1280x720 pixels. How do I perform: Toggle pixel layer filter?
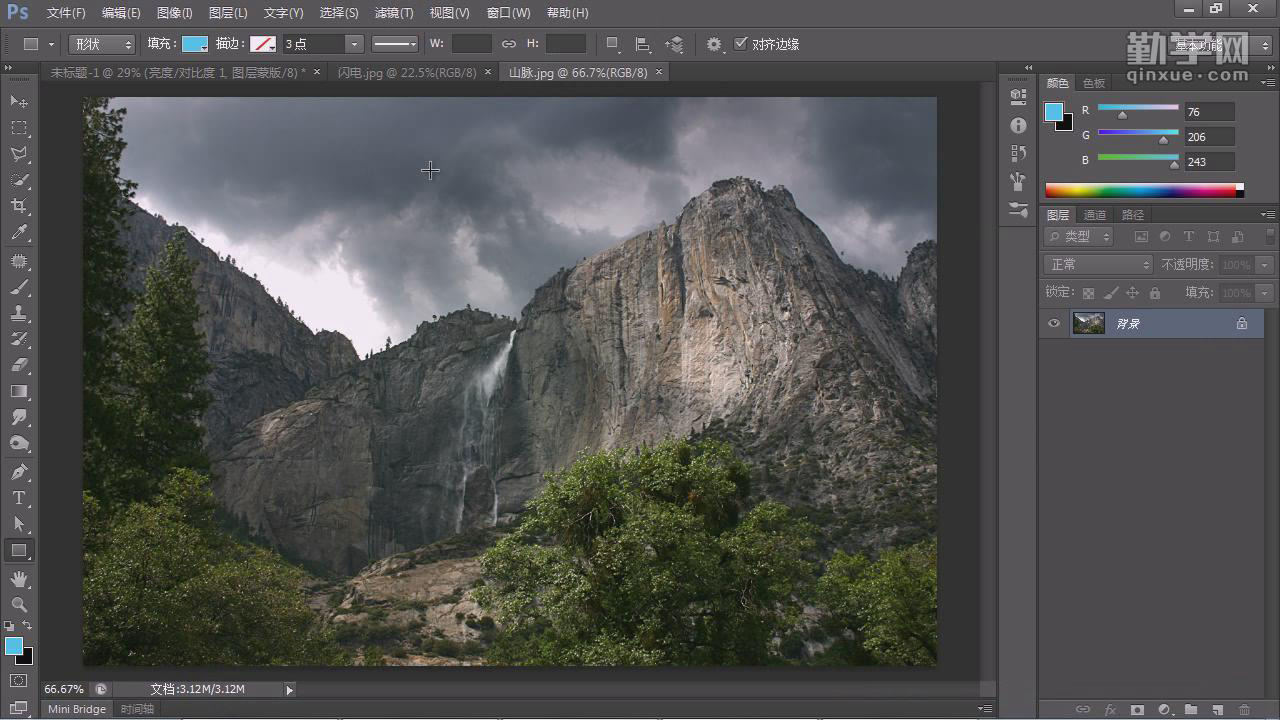(1140, 237)
